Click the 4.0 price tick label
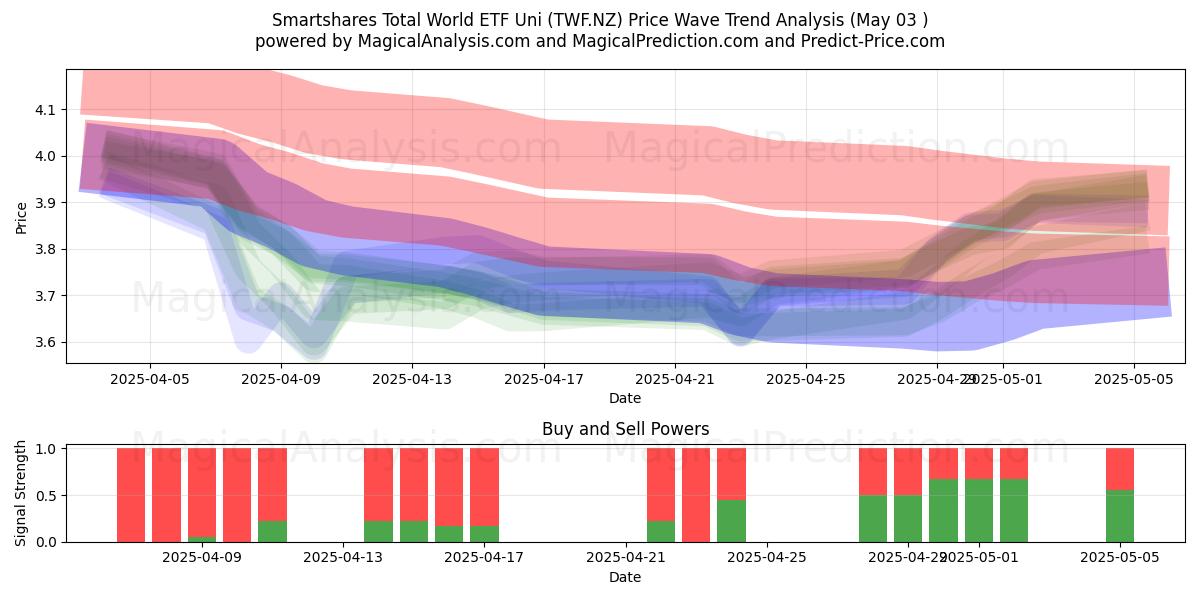This screenshot has width=1200, height=600. click(x=47, y=156)
